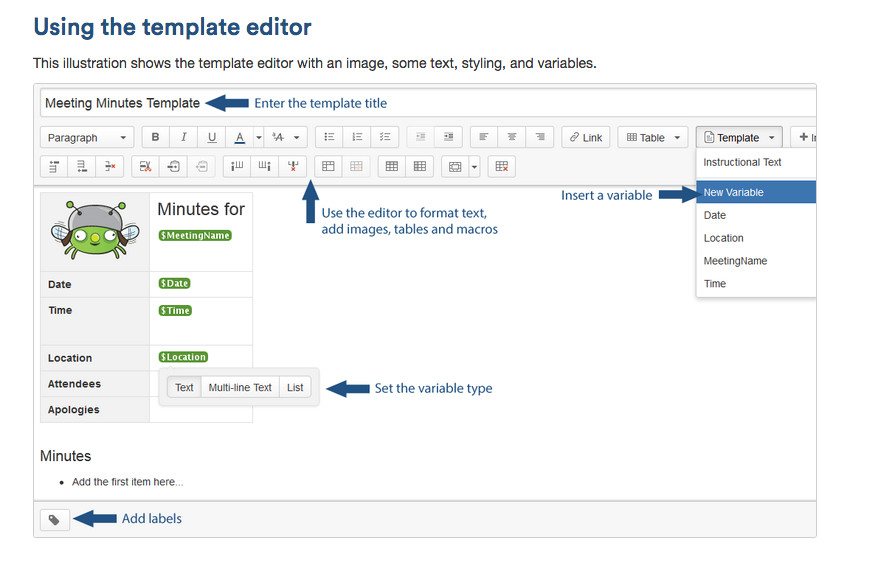Click the Link button
Screen dimensions: 877x575
(586, 137)
